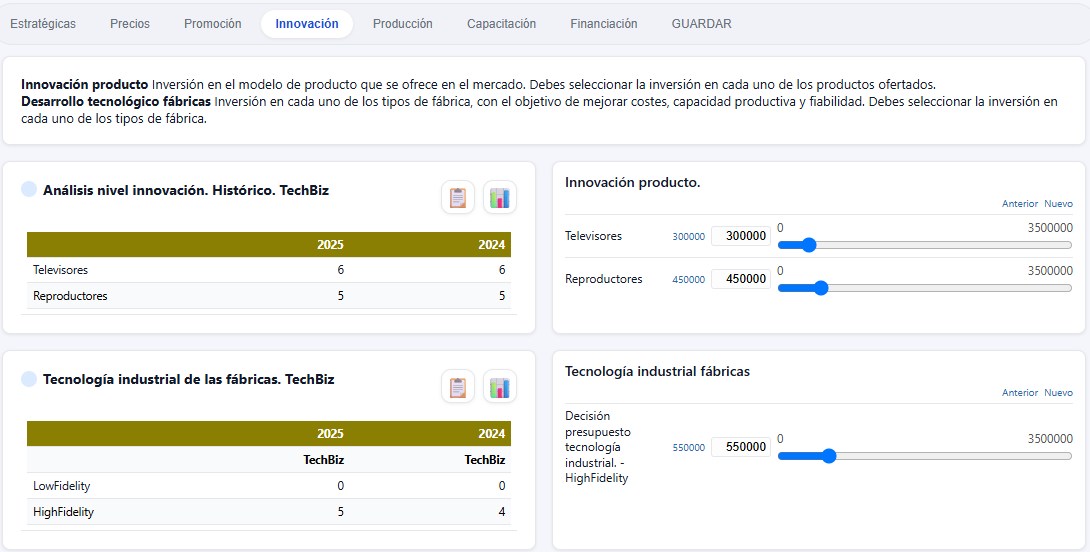Viewport: 1090px width, 552px height.
Task: Click Anterior label in Innovación producto panel
Action: (x=1020, y=204)
